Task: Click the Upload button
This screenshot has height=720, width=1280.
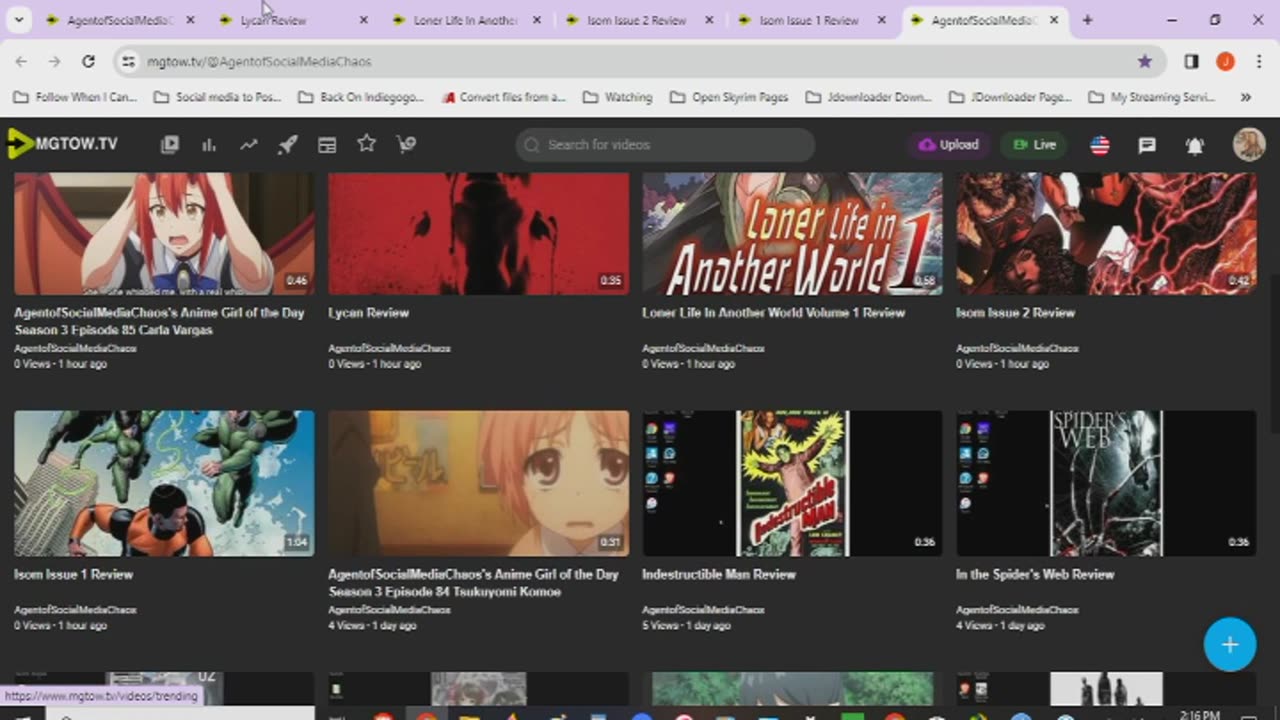Action: [948, 145]
